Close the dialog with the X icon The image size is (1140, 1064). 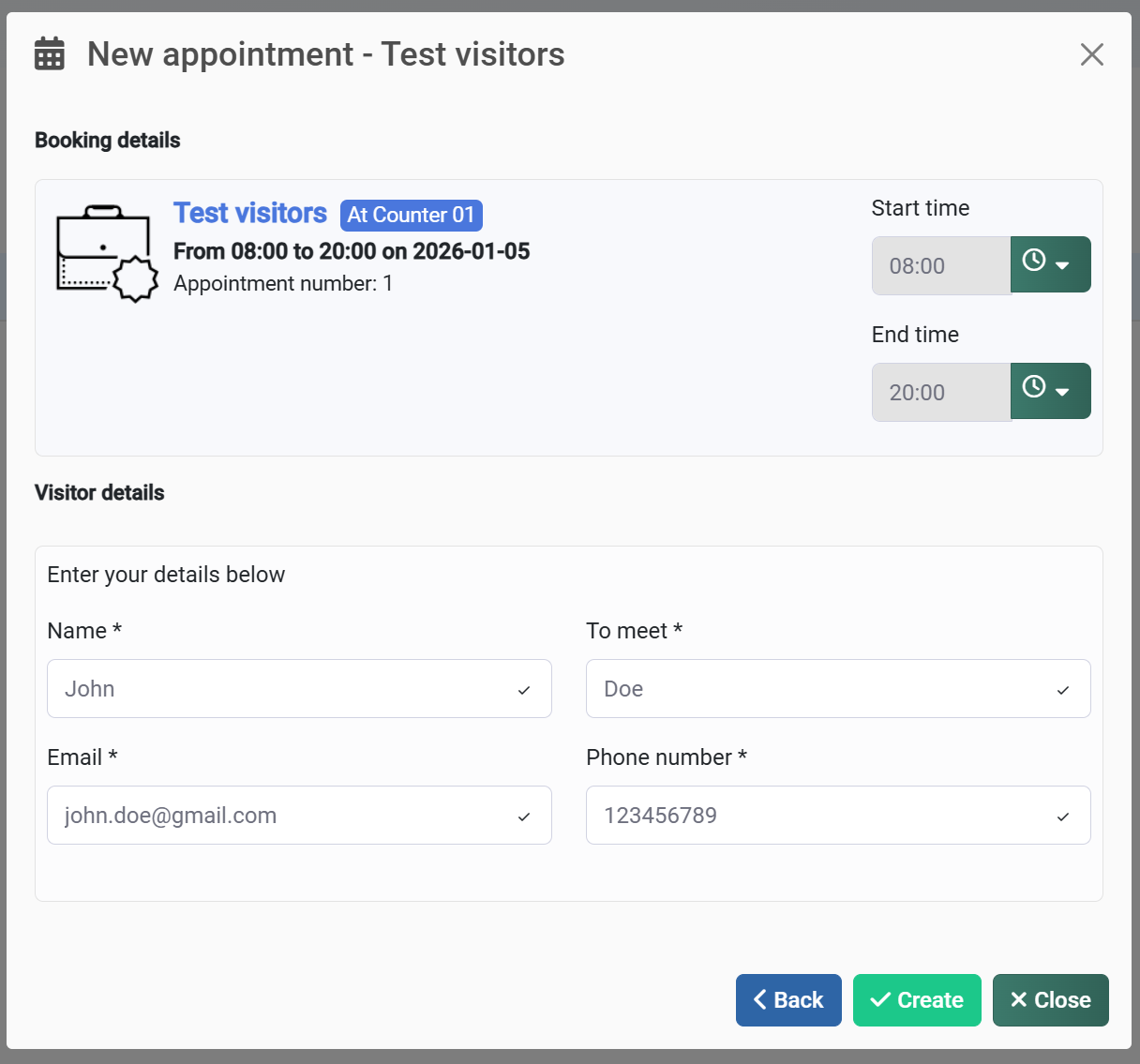coord(1091,54)
